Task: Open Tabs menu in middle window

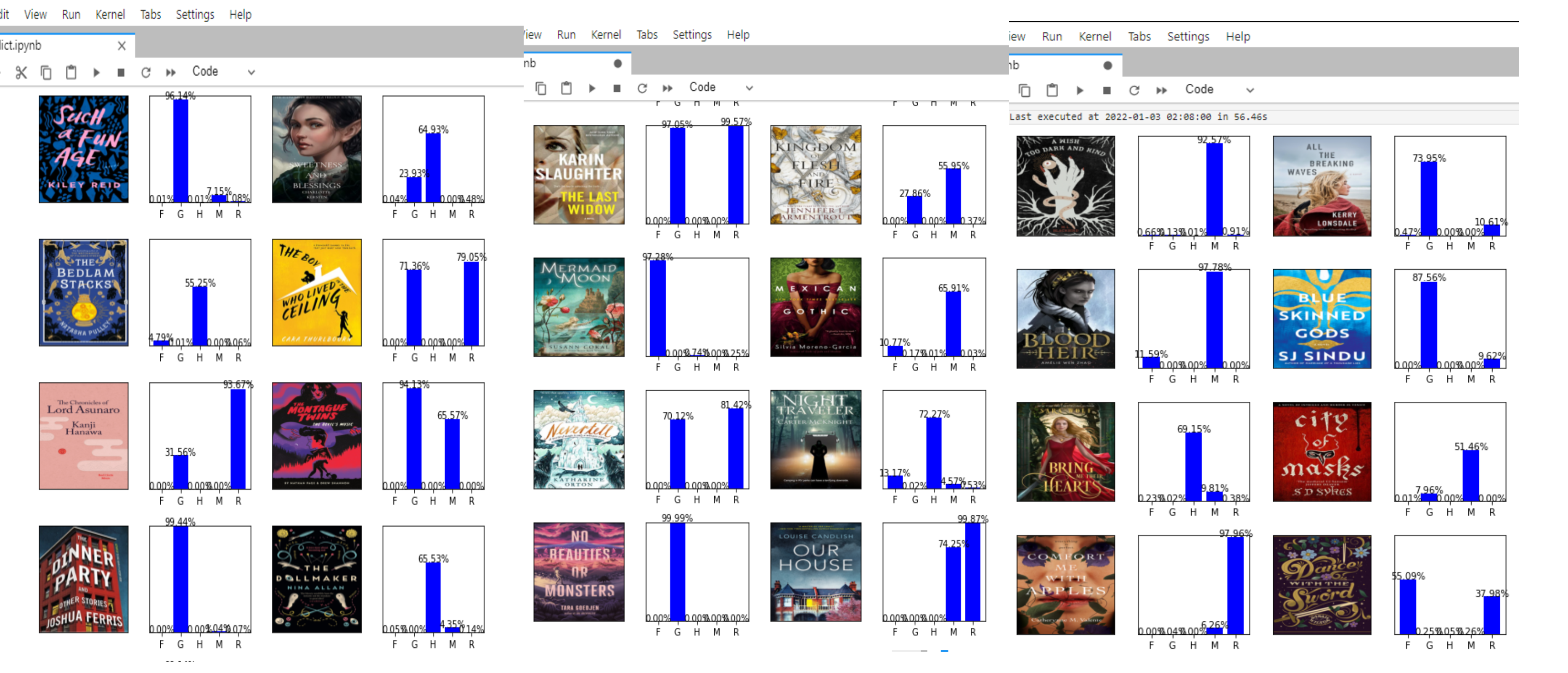Action: [x=647, y=34]
